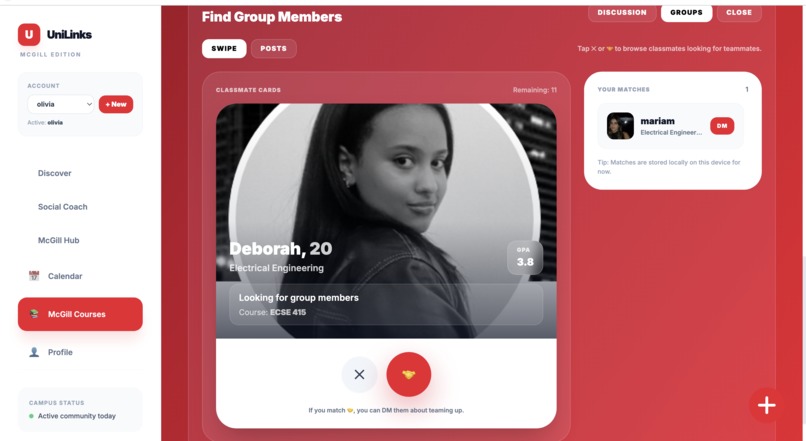Image resolution: width=806 pixels, height=441 pixels.
Task: Open the olivia account dropdown
Action: coord(61,104)
